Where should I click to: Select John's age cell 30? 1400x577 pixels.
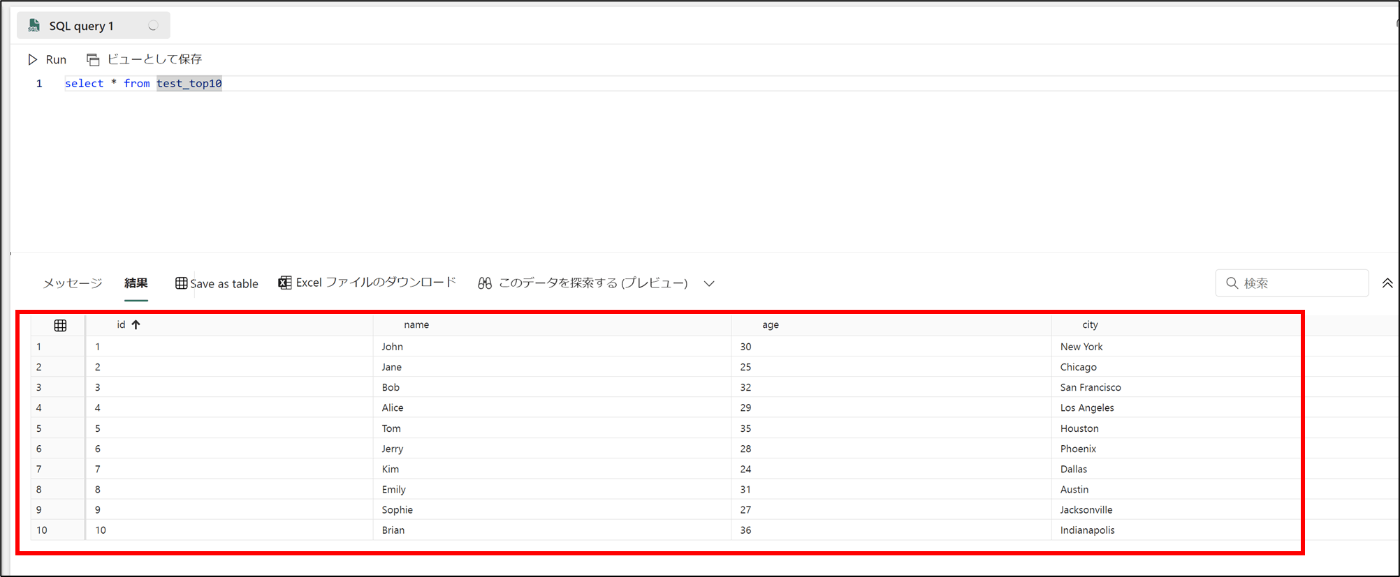click(x=891, y=347)
